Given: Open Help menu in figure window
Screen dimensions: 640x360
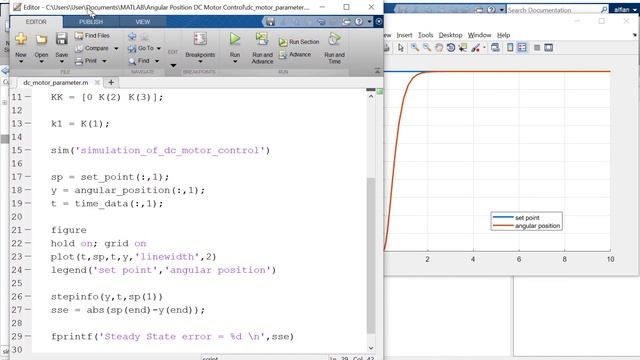Looking at the screenshot, I should click(x=503, y=35).
